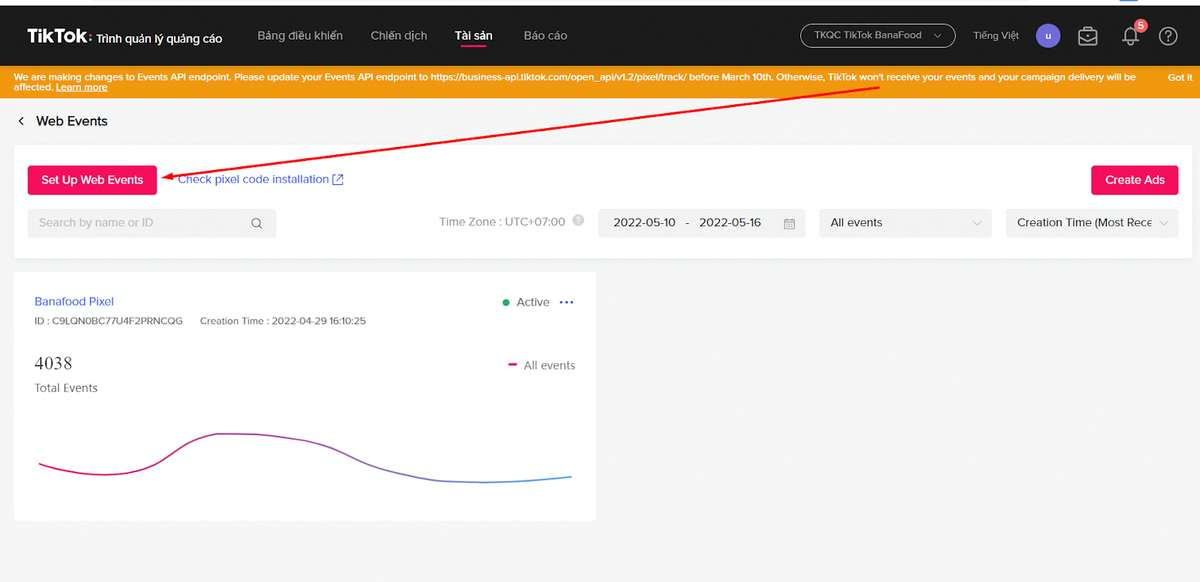Open Banafood Pixel three-dot options menu
The height and width of the screenshot is (582, 1200).
pyautogui.click(x=567, y=302)
